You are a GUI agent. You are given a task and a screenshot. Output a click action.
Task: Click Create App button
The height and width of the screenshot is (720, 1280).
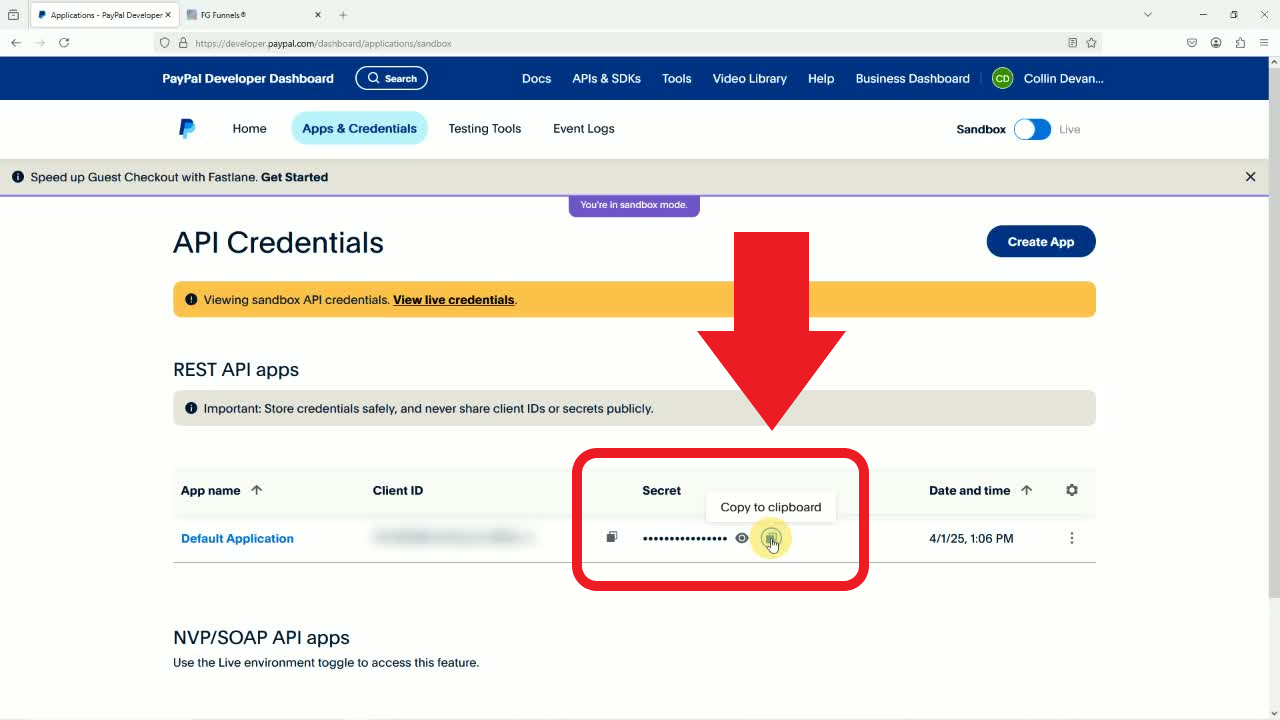tap(1041, 241)
